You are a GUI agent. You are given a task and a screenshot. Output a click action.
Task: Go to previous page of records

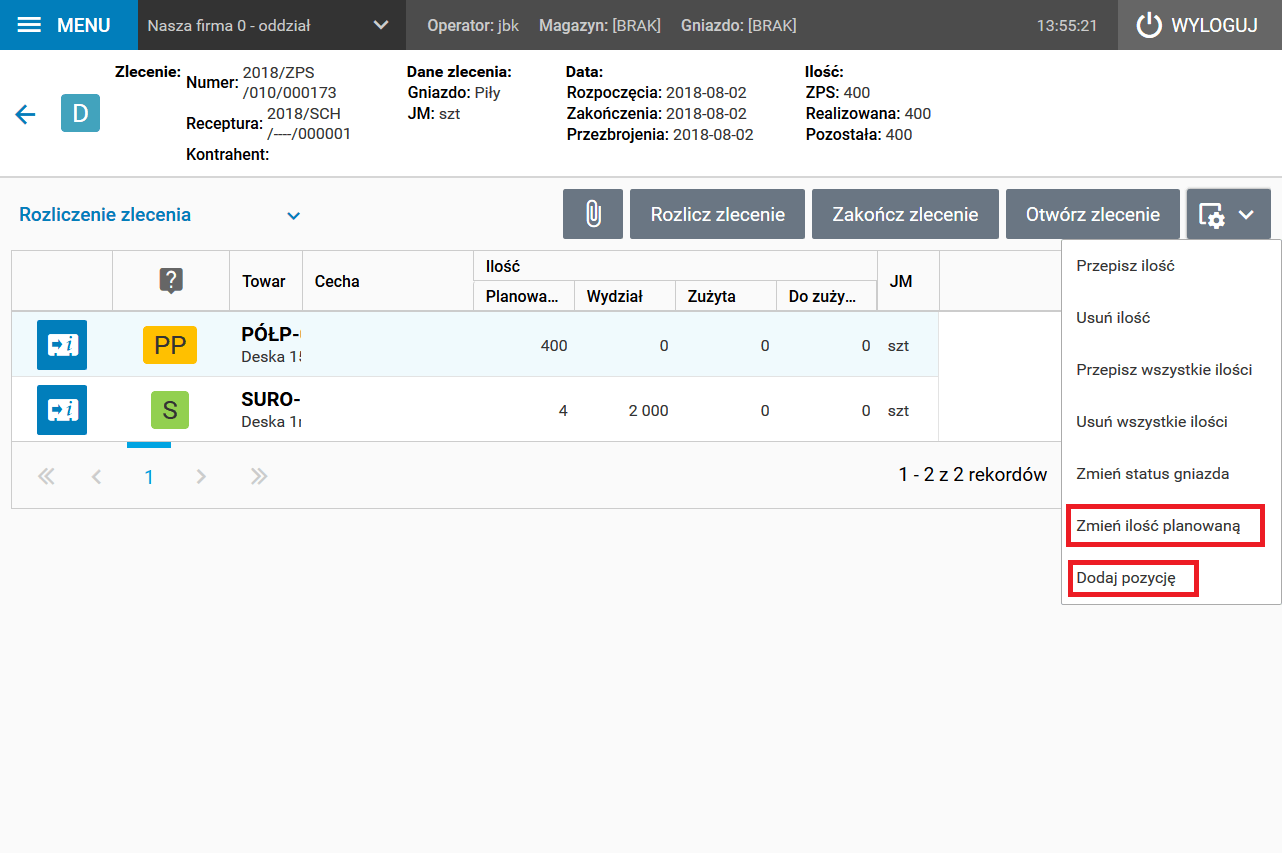(x=97, y=476)
